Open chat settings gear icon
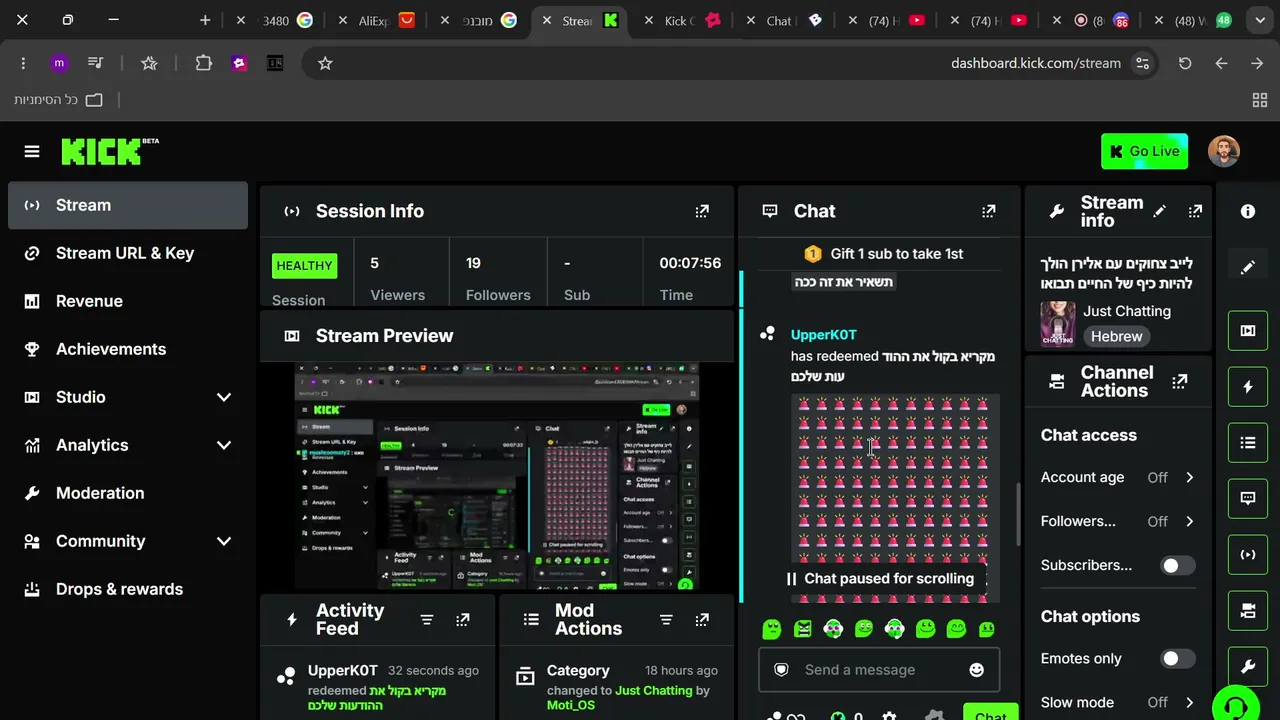 (889, 716)
